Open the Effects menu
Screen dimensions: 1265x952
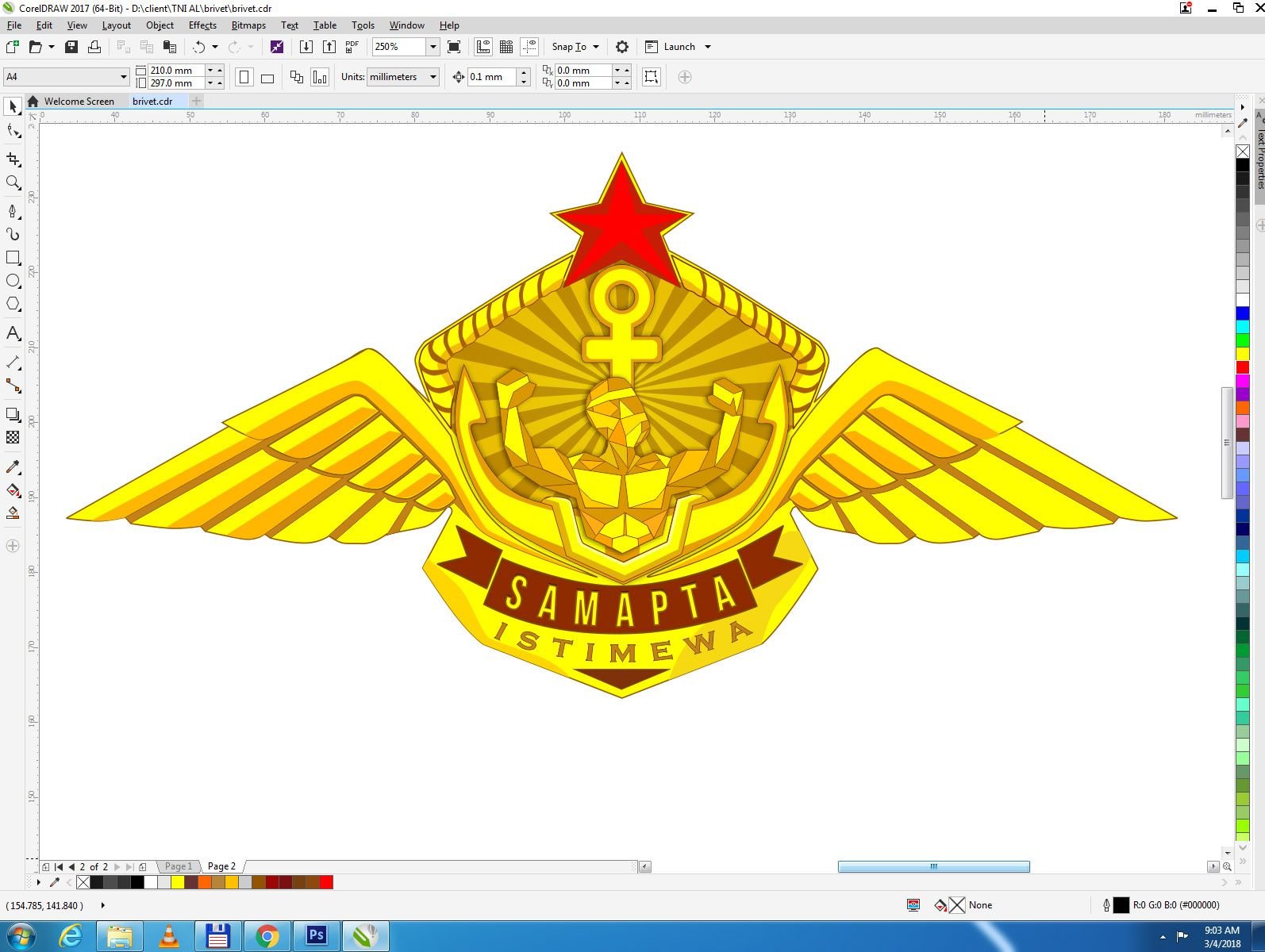pos(202,25)
